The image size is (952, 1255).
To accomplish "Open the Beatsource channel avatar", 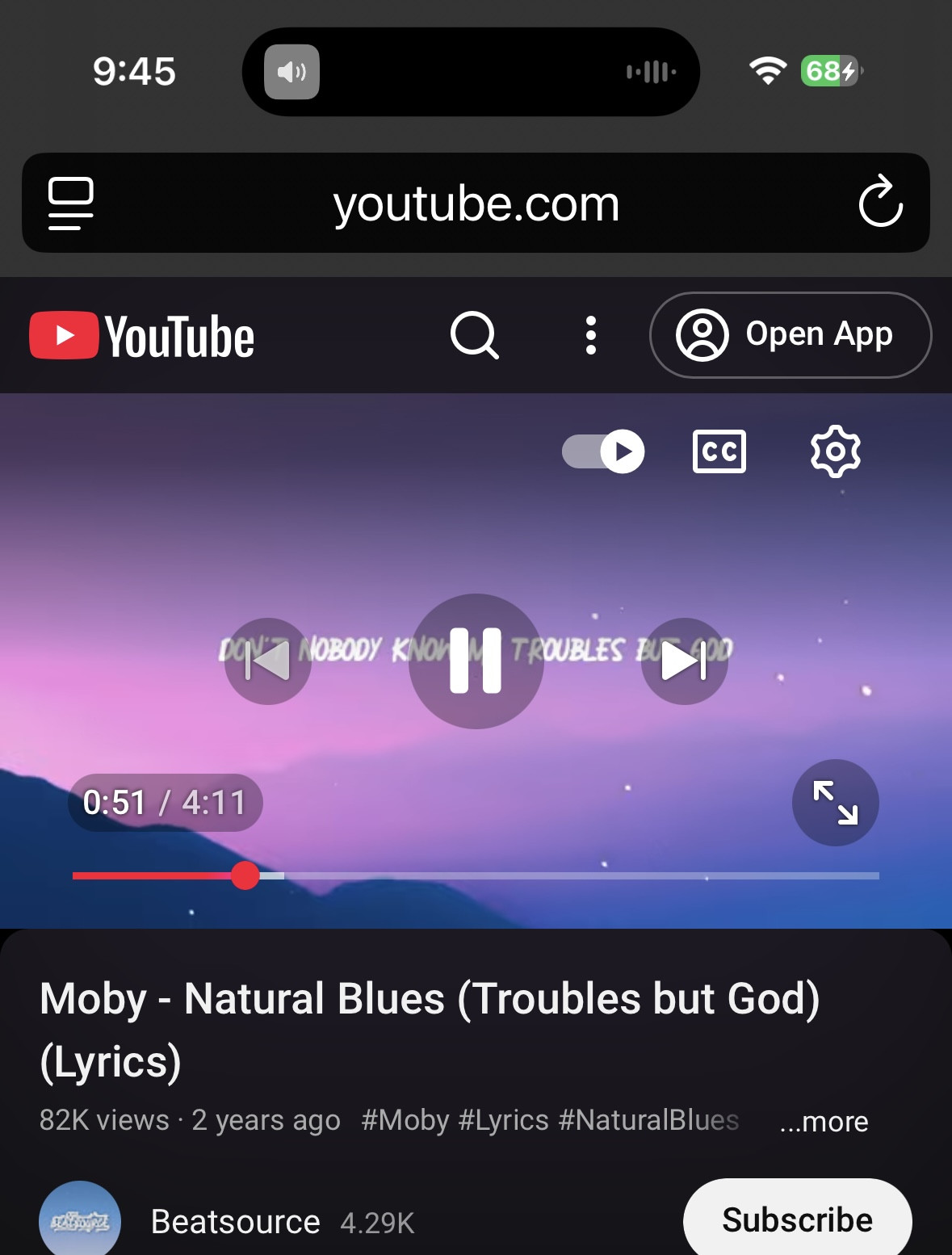I will 80,1219.
